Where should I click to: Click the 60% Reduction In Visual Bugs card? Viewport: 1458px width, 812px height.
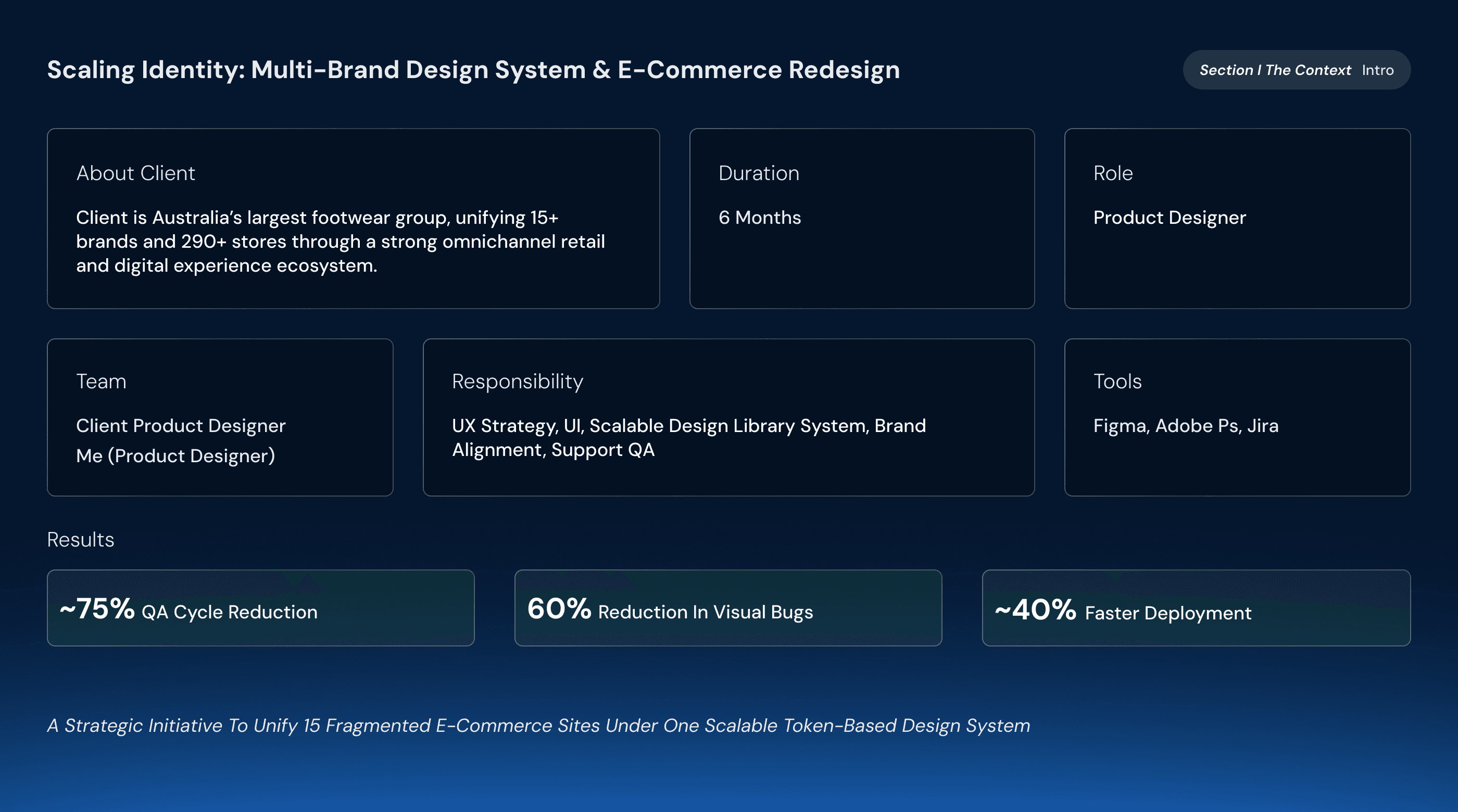tap(728, 608)
